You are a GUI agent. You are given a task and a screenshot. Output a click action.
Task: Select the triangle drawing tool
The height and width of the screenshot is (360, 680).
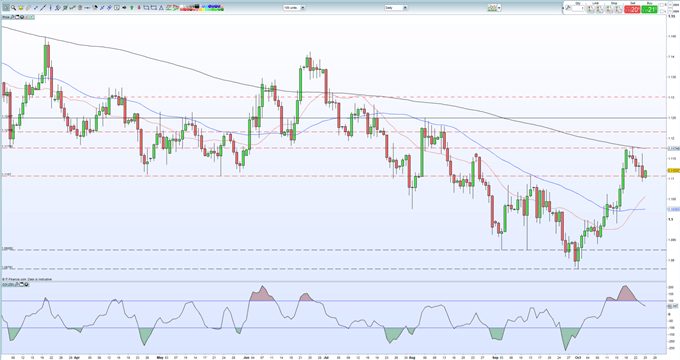click(161, 7)
